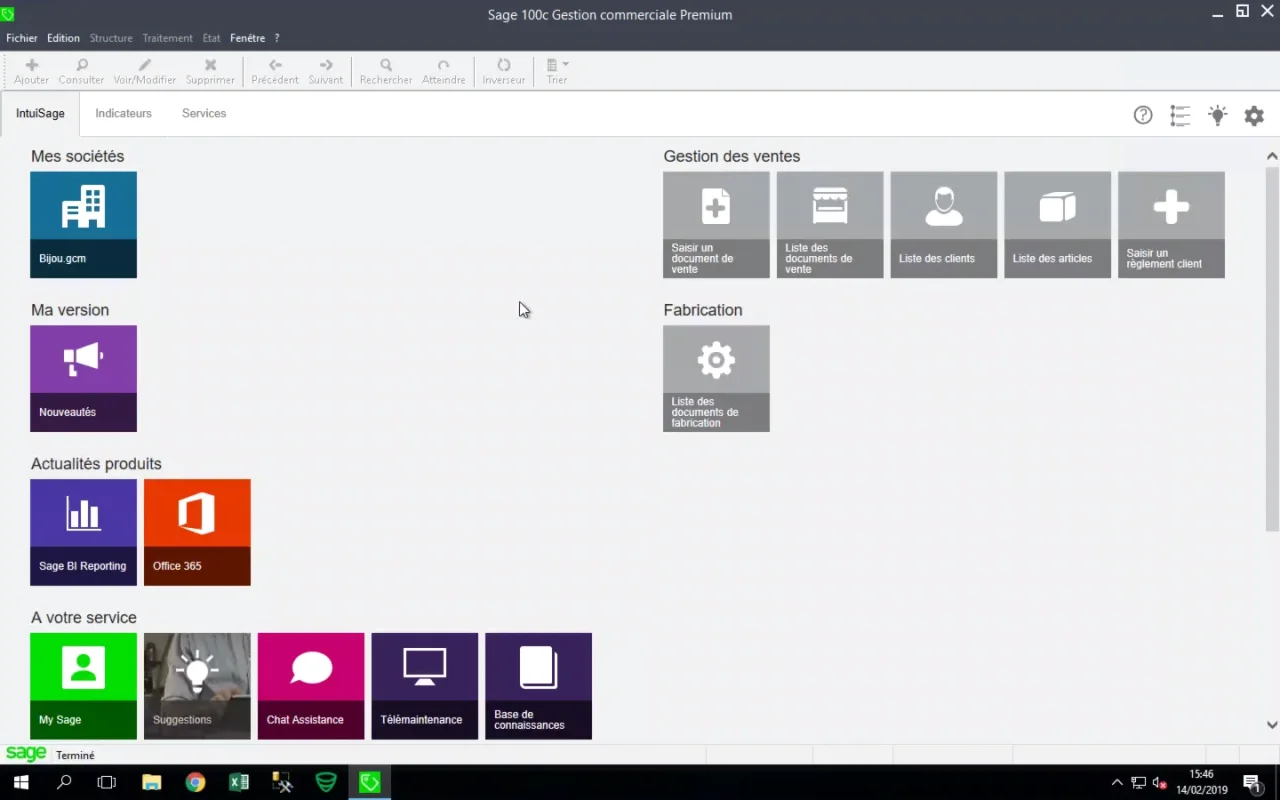Switch to the Services tab

pos(204,114)
